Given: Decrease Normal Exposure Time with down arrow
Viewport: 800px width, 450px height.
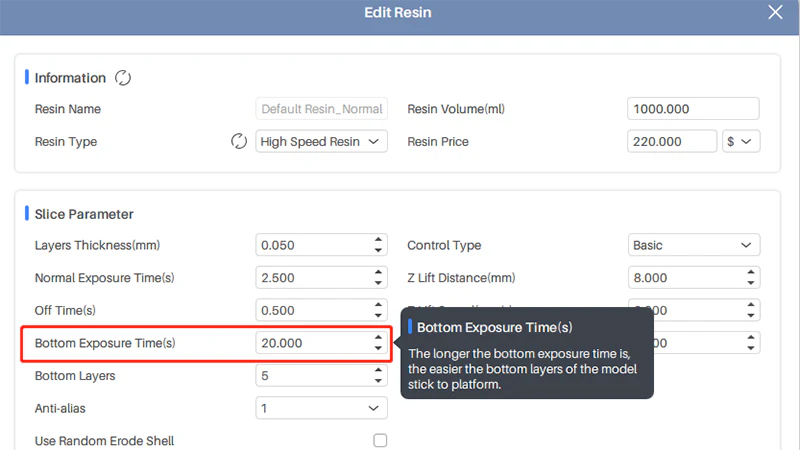Looking at the screenshot, I should 378,283.
